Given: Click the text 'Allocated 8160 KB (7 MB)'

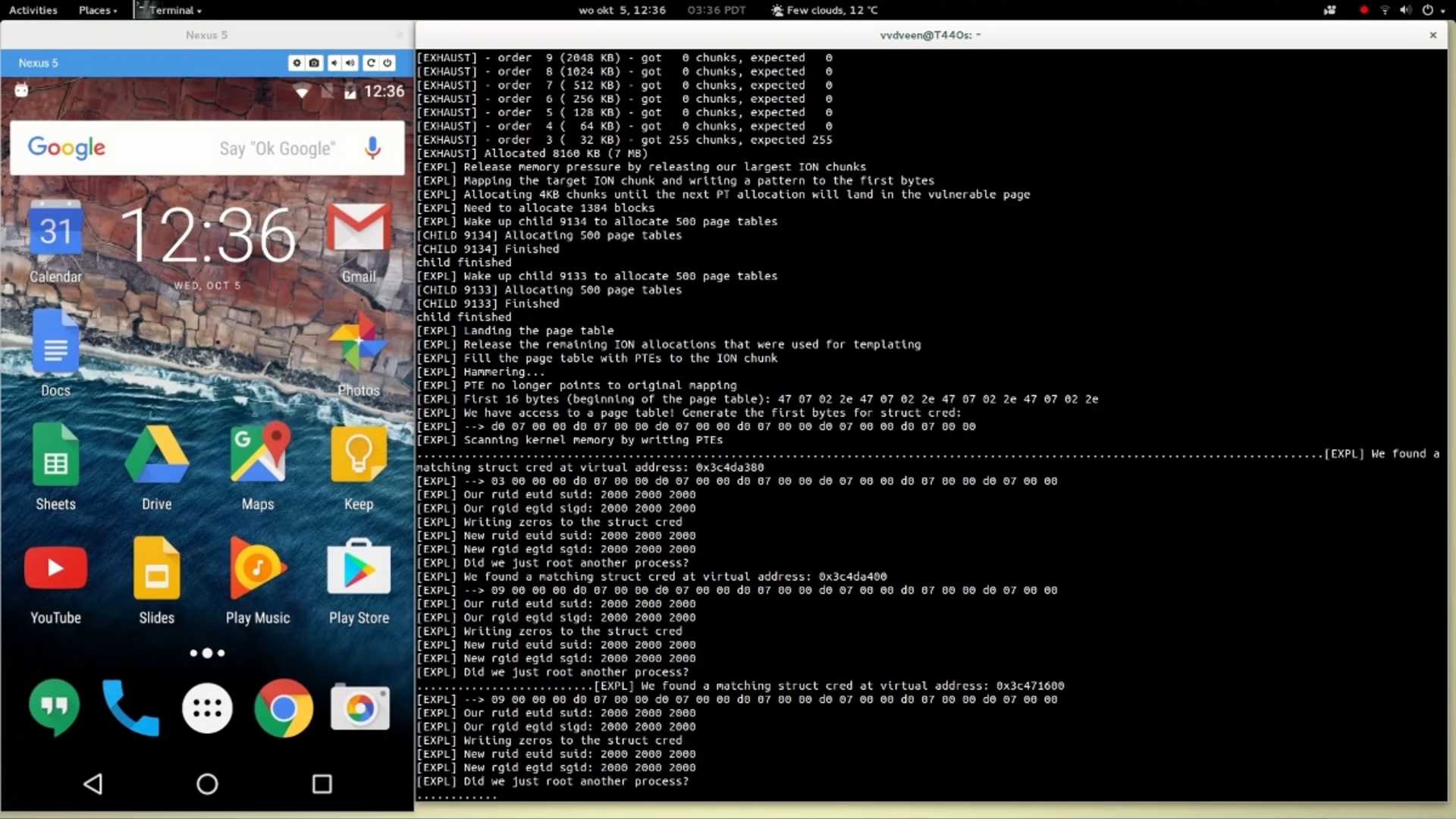Looking at the screenshot, I should pyautogui.click(x=566, y=153).
